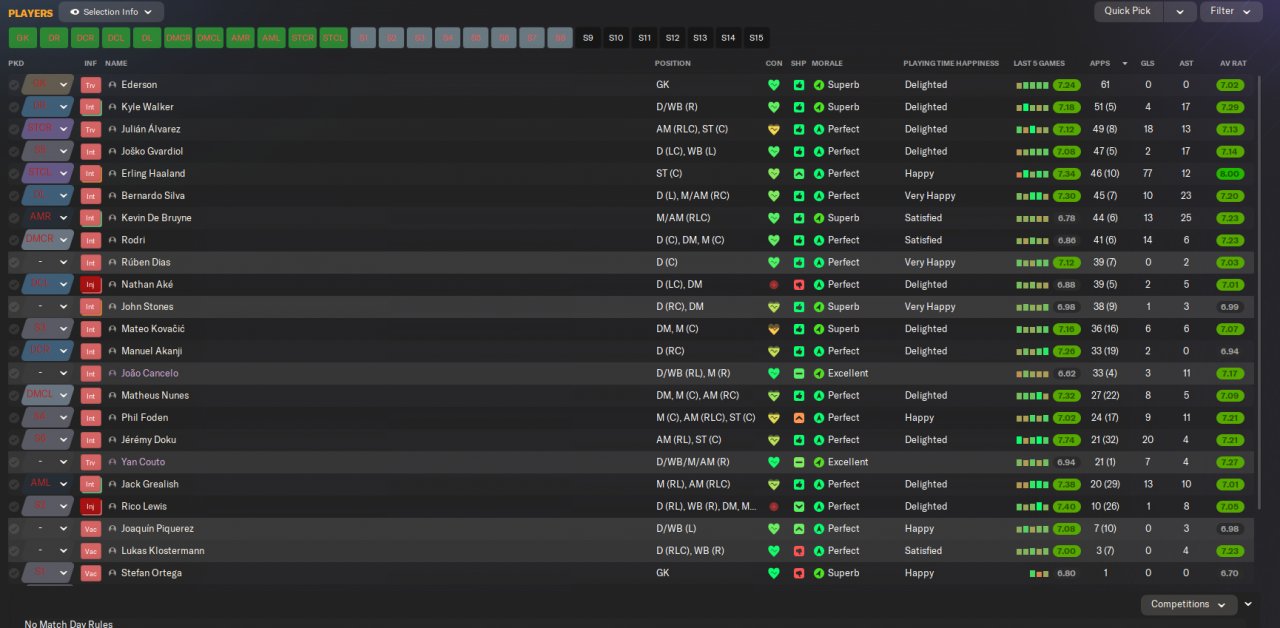Screen dimensions: 1280x628
Task: Click Rico Lewis's red injury condition icon
Action: point(773,507)
